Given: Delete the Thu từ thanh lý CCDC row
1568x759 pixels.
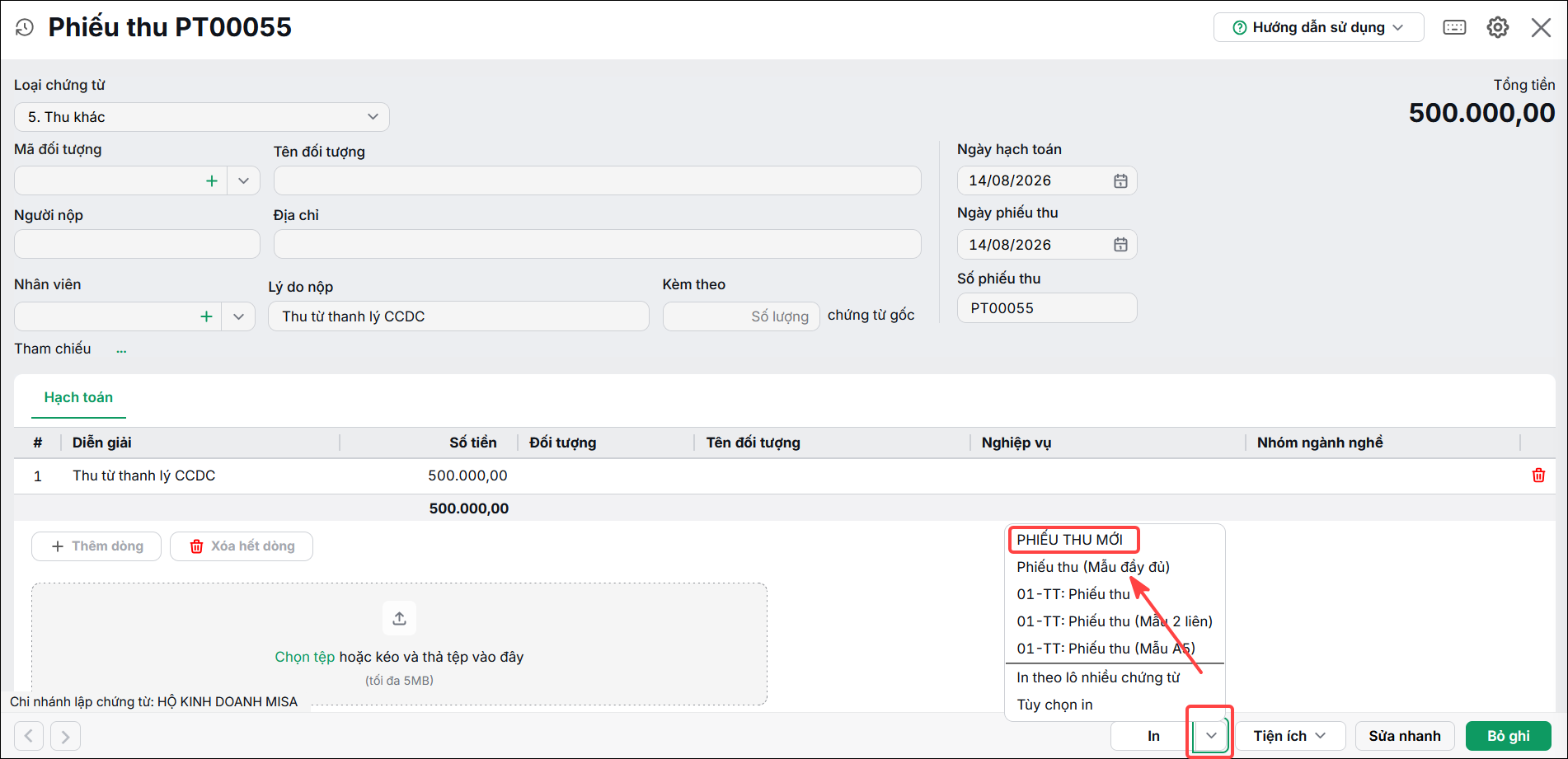Looking at the screenshot, I should coord(1538,476).
